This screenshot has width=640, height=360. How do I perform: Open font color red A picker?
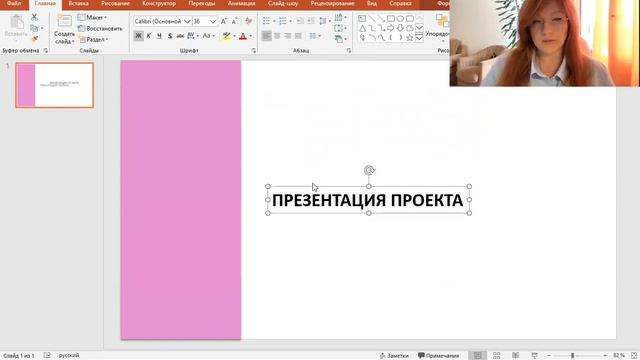251,36
